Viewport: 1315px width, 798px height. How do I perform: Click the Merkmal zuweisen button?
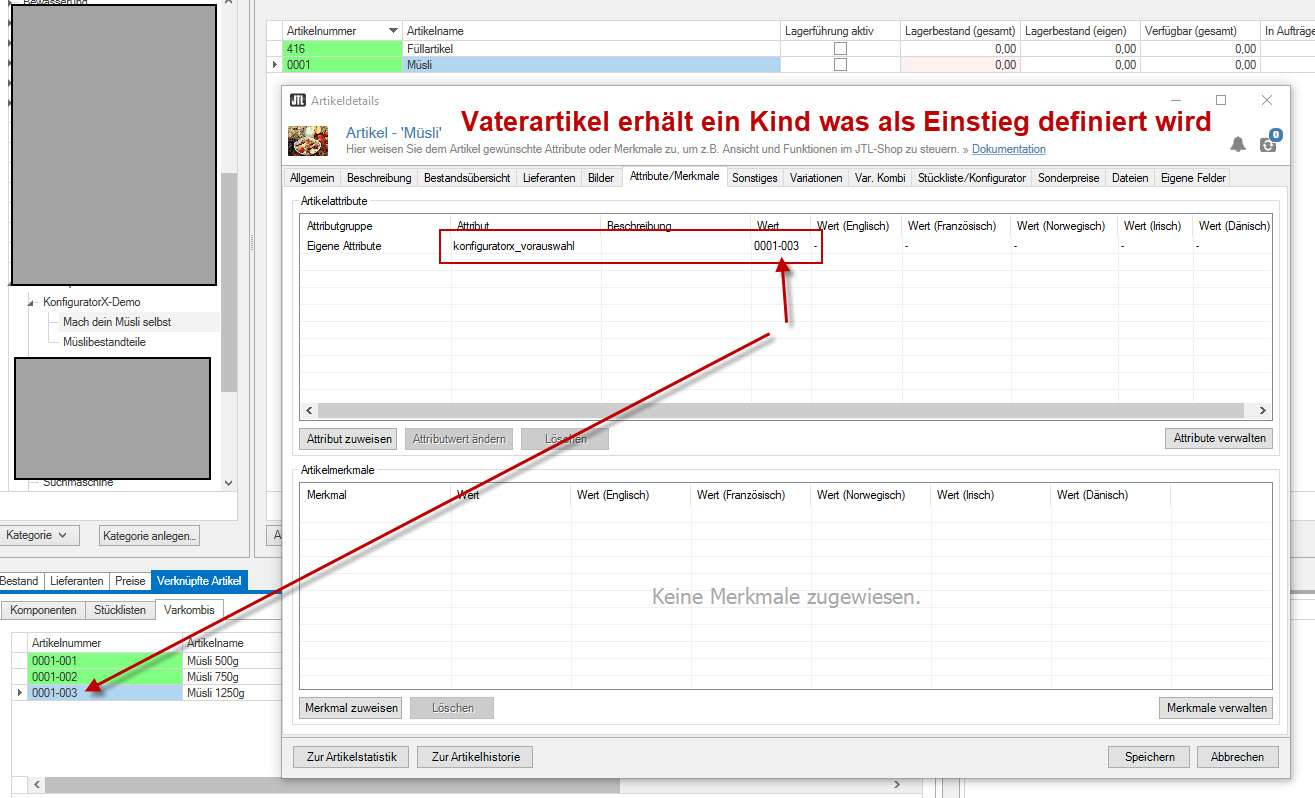351,707
